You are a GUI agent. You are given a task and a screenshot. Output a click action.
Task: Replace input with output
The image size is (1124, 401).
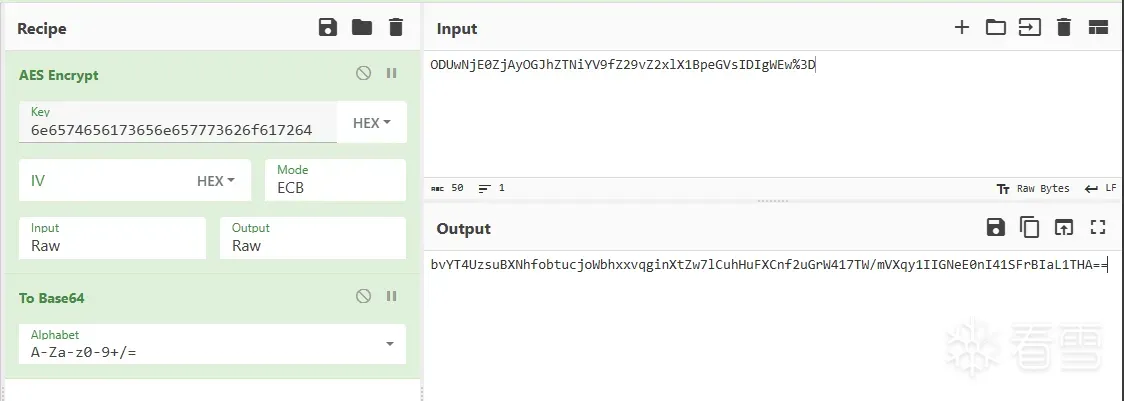coord(1064,228)
